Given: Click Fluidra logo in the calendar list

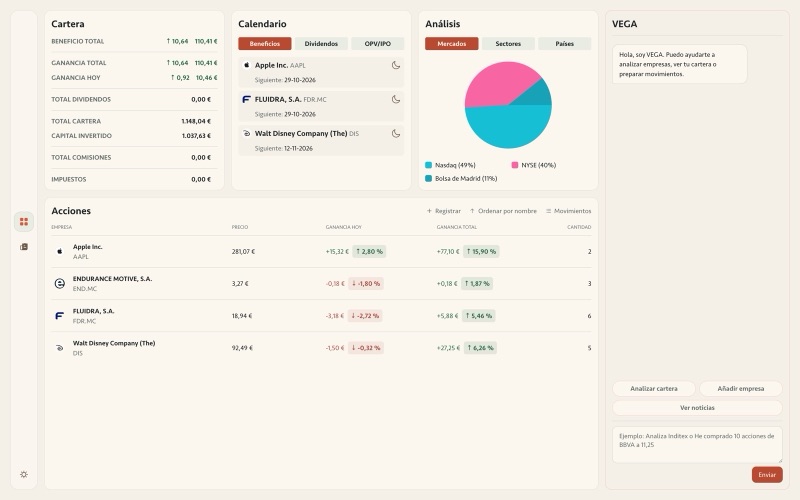Looking at the screenshot, I should (x=246, y=99).
